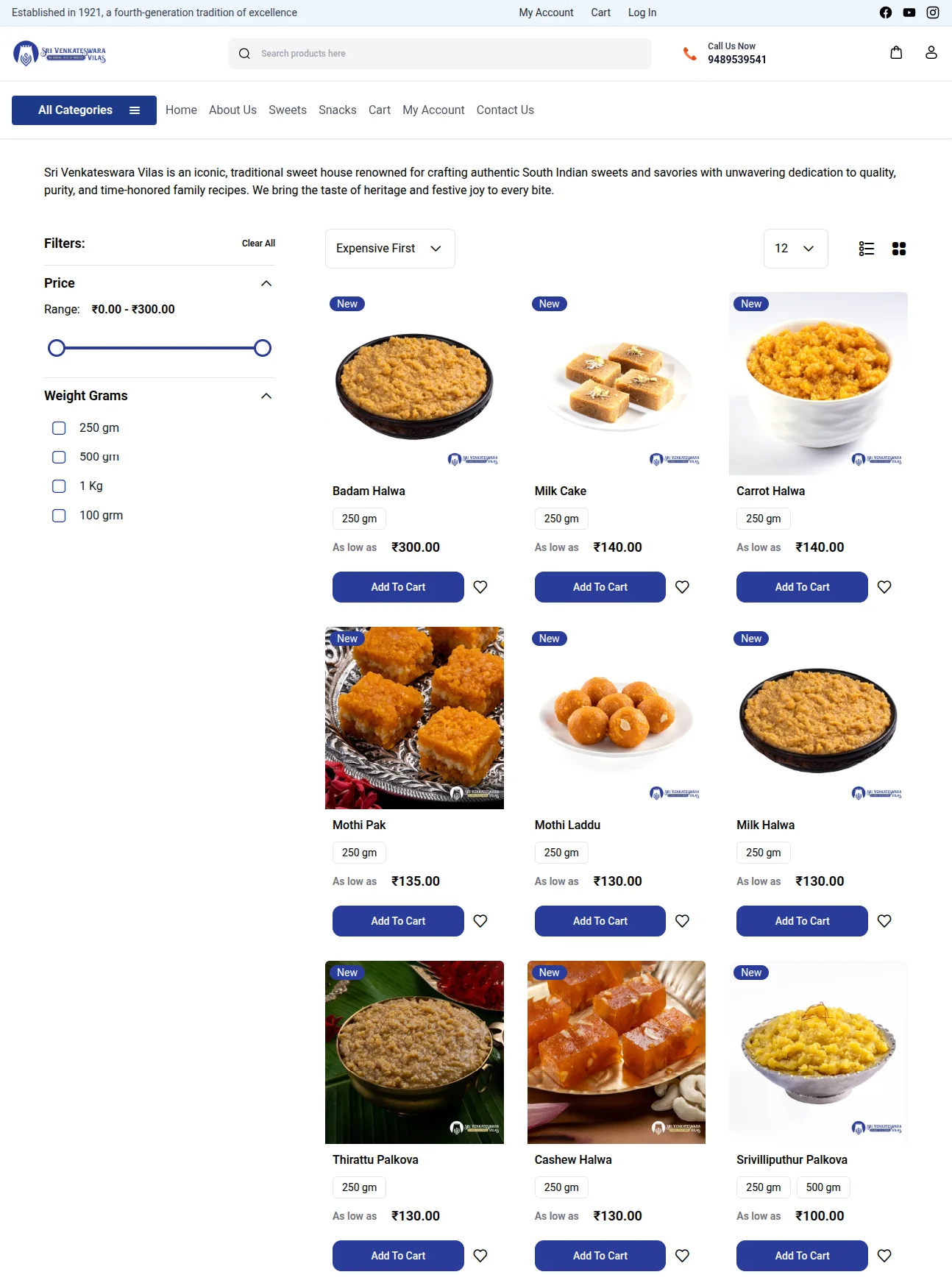
Task: Open the Facebook page icon
Action: pos(886,13)
